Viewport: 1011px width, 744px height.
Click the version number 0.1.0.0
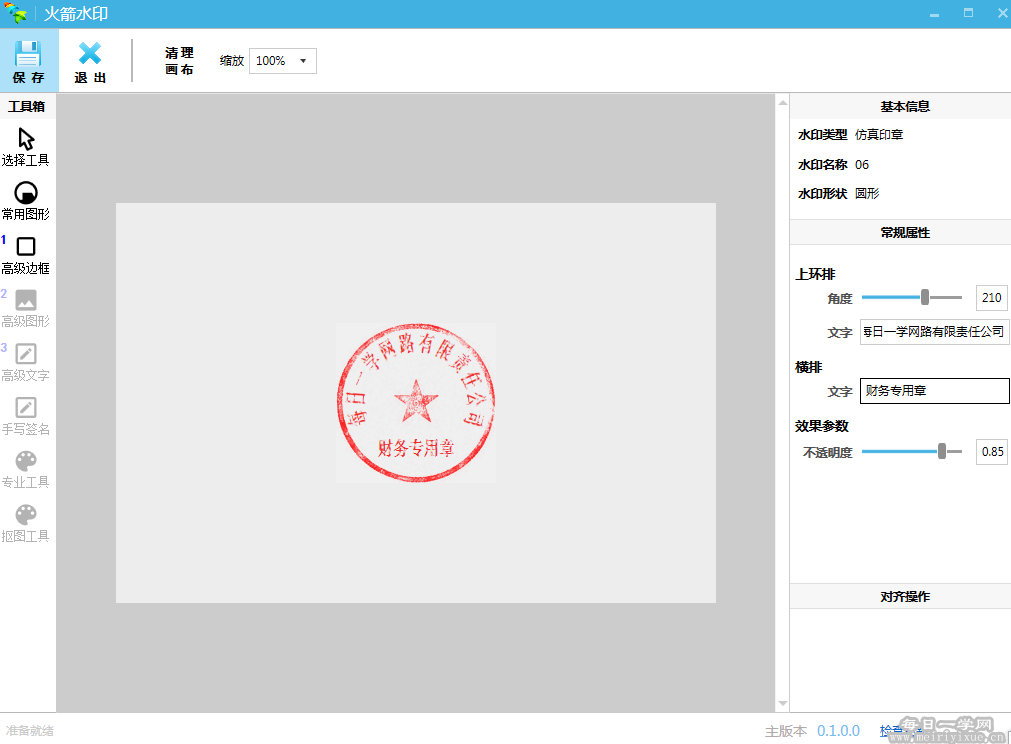pyautogui.click(x=838, y=730)
